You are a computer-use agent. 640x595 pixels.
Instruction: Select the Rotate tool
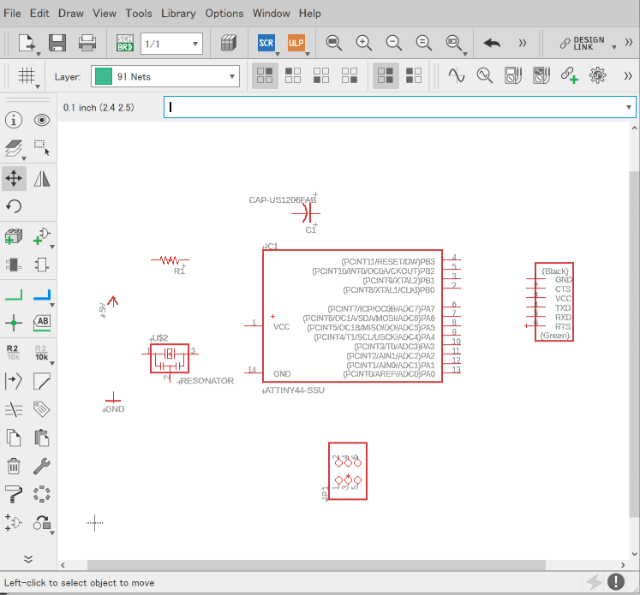[14, 206]
